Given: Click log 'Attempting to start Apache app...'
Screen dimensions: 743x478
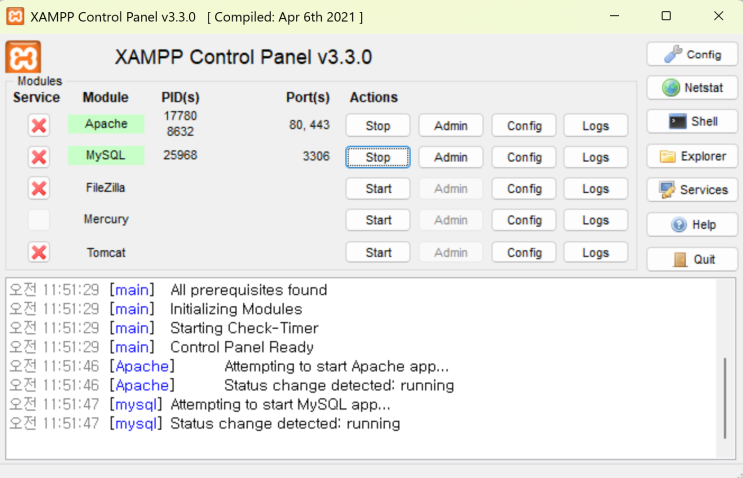Looking at the screenshot, I should pyautogui.click(x=336, y=366).
